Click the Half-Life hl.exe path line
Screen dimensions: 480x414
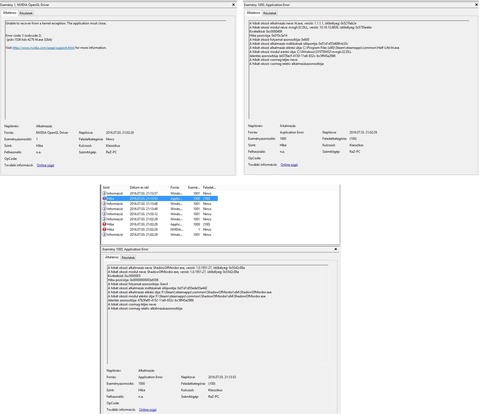tap(324, 48)
